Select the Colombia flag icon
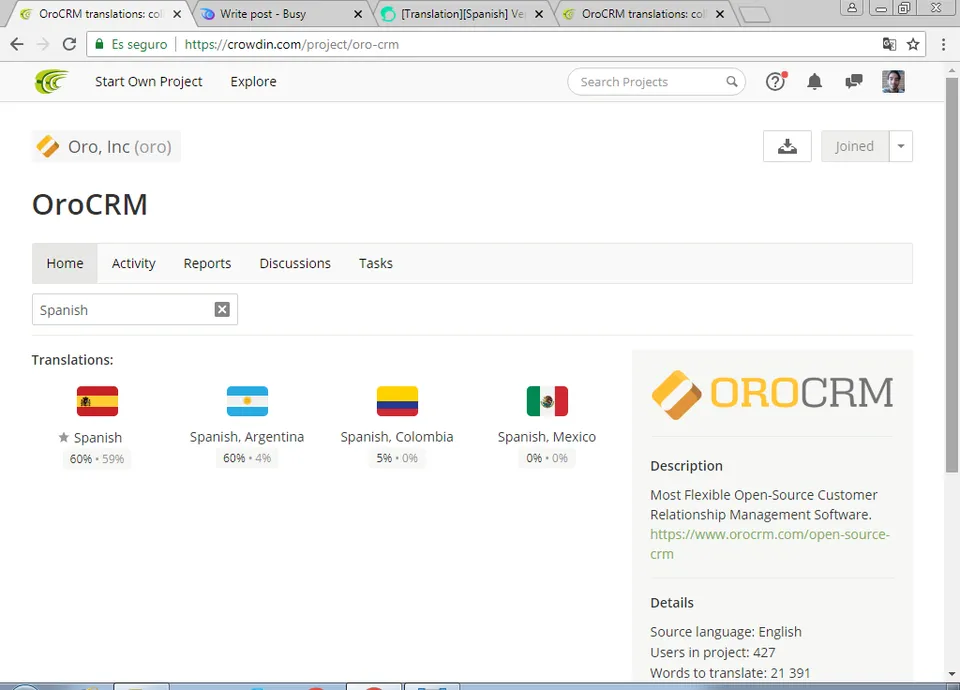Viewport: 960px width, 690px height. pyautogui.click(x=397, y=401)
